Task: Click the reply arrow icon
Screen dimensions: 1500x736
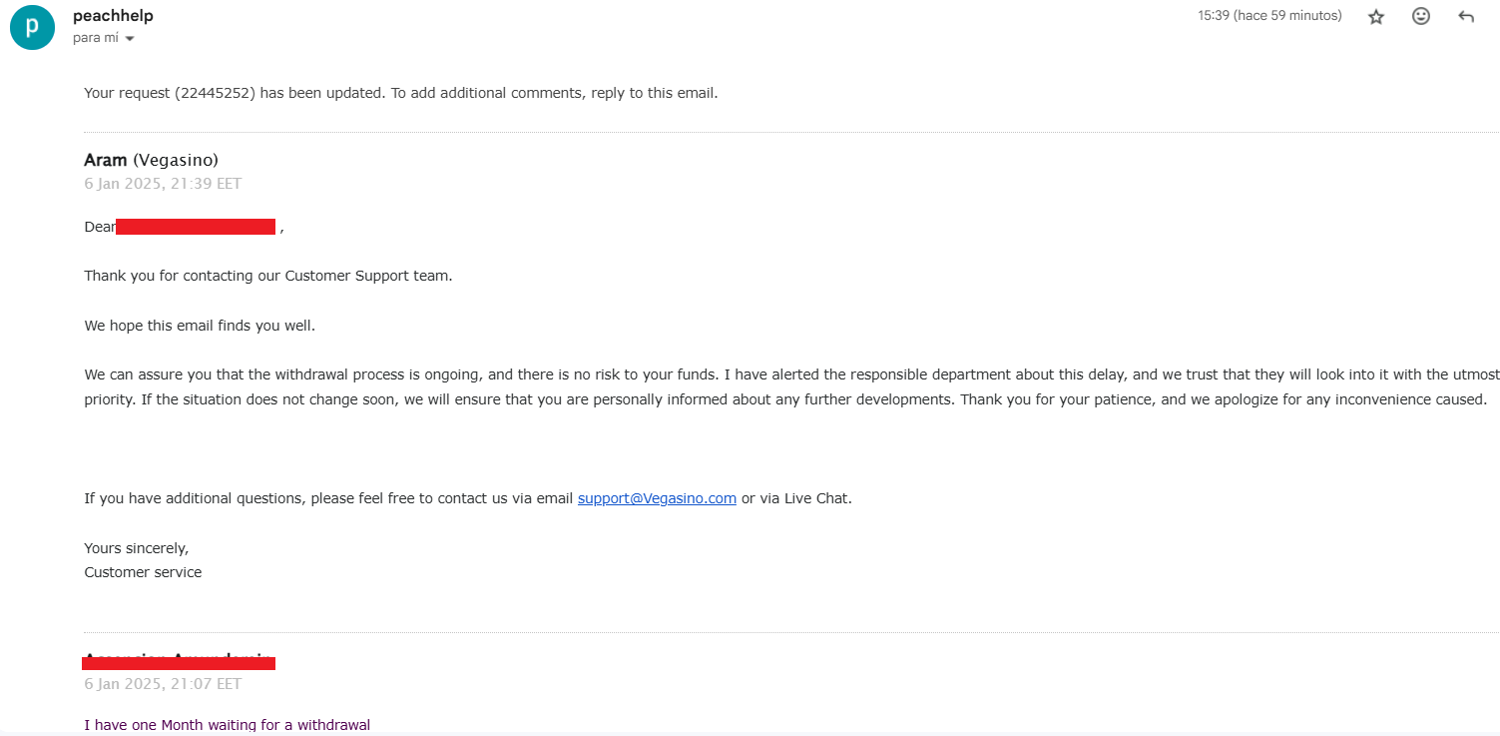Action: pos(1466,17)
